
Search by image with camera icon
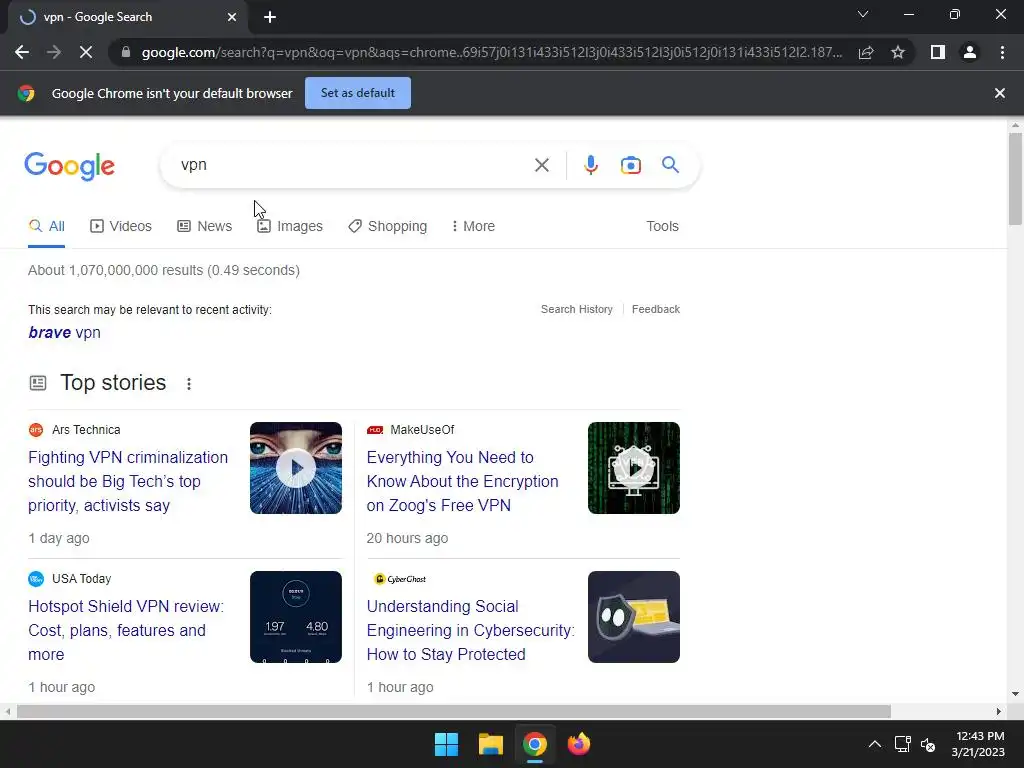point(630,165)
